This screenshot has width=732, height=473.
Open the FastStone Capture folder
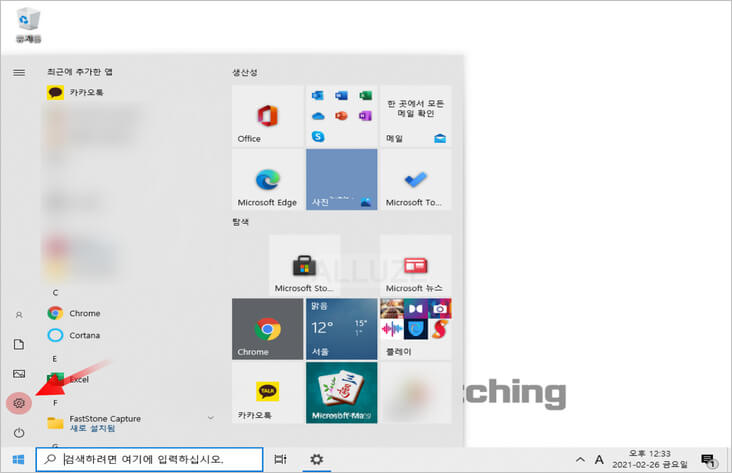94,423
